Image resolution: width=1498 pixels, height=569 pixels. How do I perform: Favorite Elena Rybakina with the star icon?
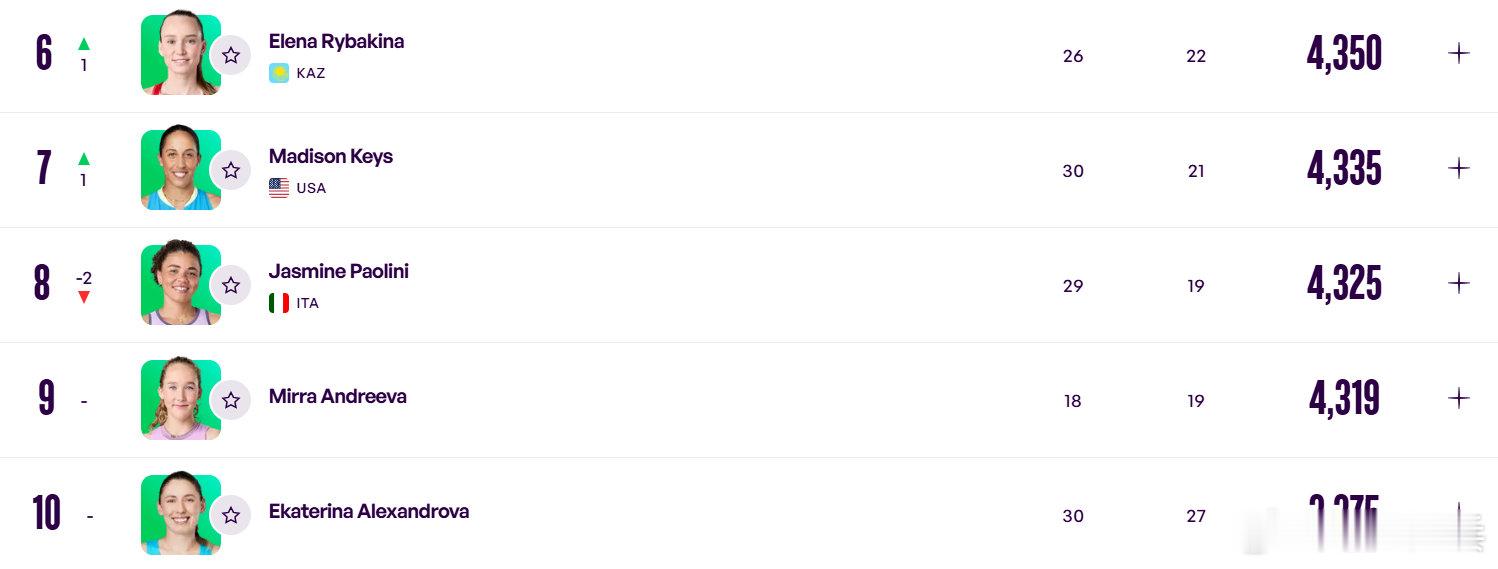(231, 55)
